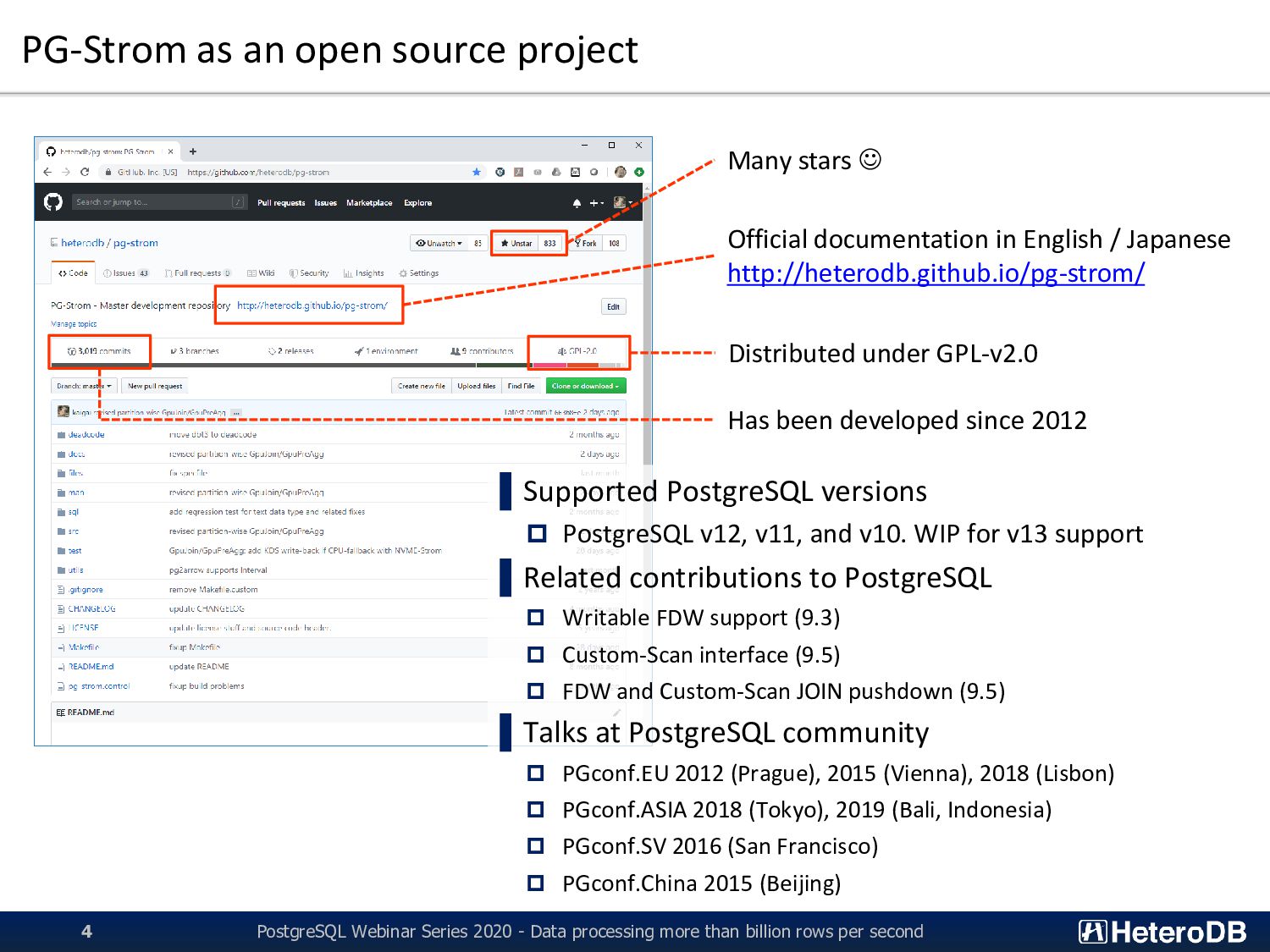Click Create new file button
The image size is (1270, 952).
422,386
